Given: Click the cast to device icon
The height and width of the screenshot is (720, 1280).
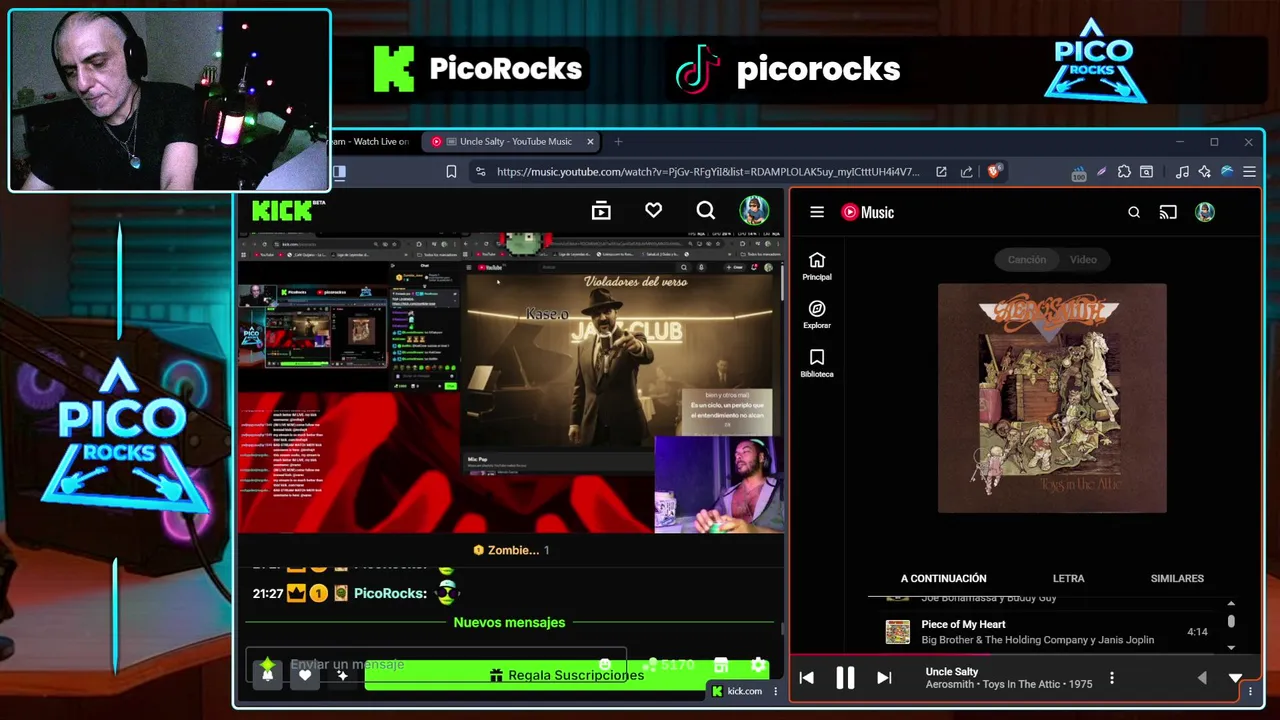Looking at the screenshot, I should (1168, 212).
